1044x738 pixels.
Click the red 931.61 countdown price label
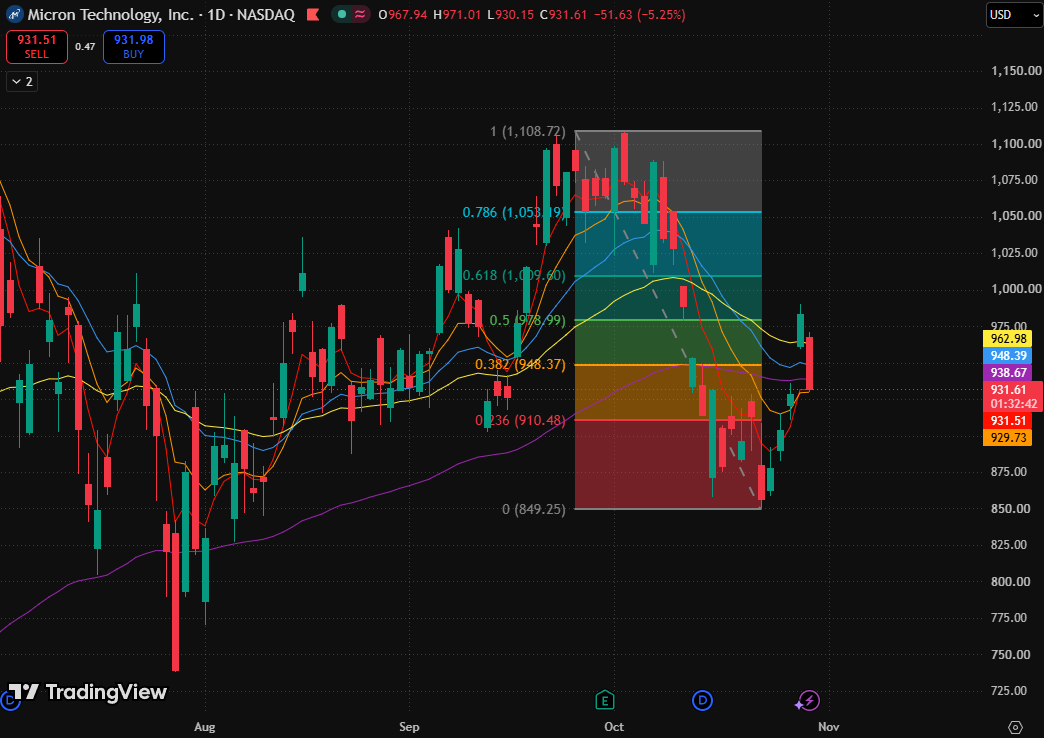point(1013,396)
